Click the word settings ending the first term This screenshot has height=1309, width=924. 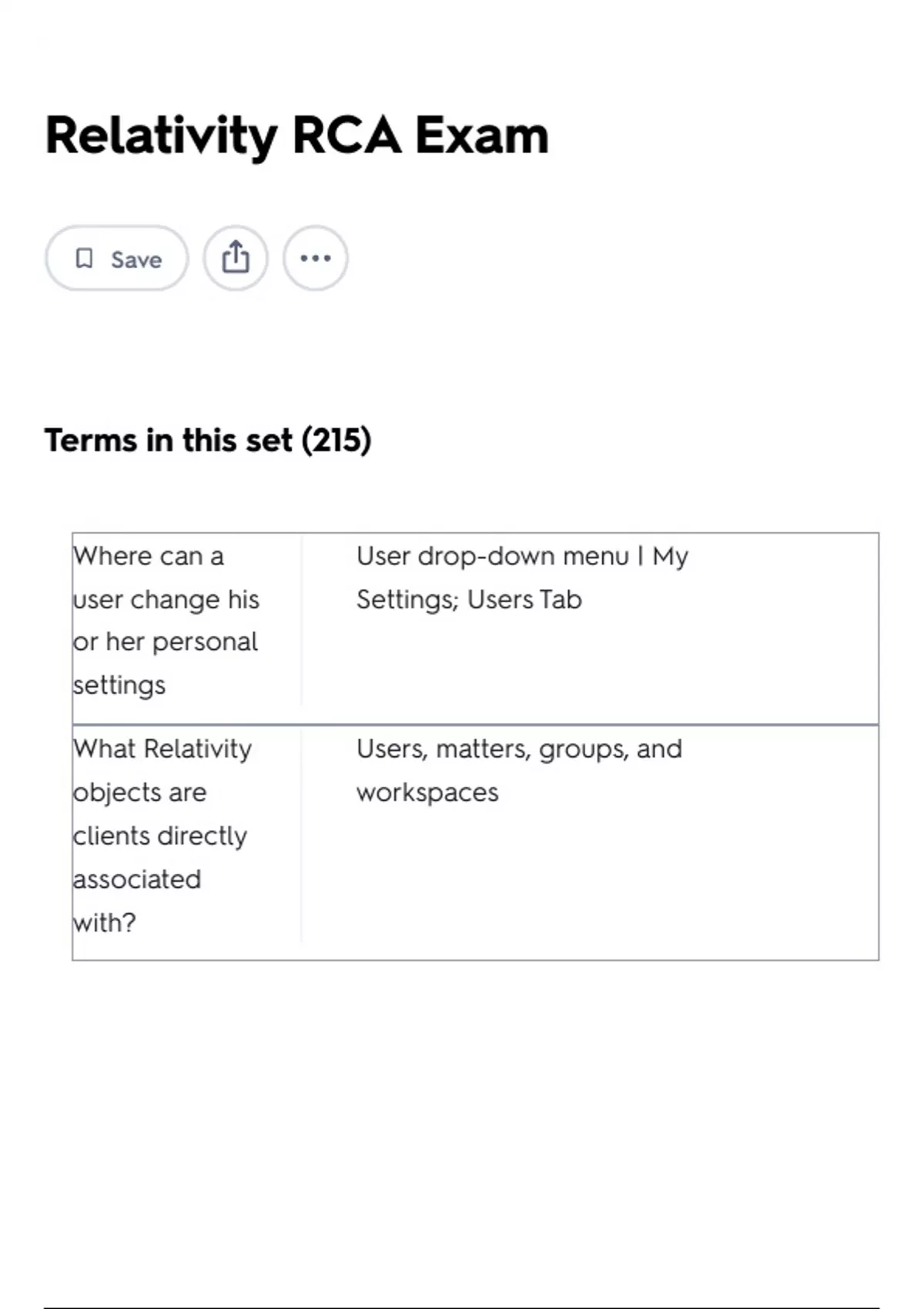click(x=119, y=685)
